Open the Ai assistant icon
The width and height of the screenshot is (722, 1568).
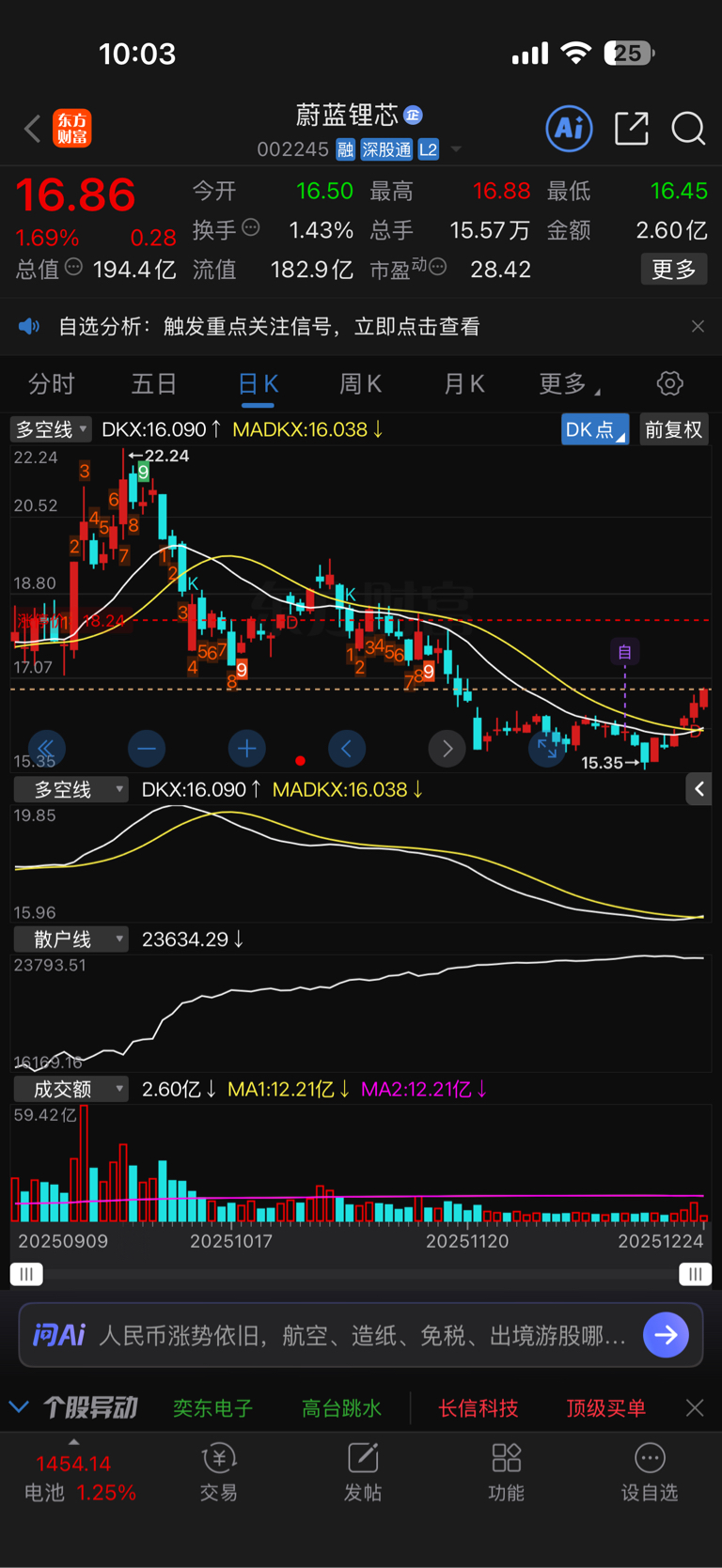point(569,128)
